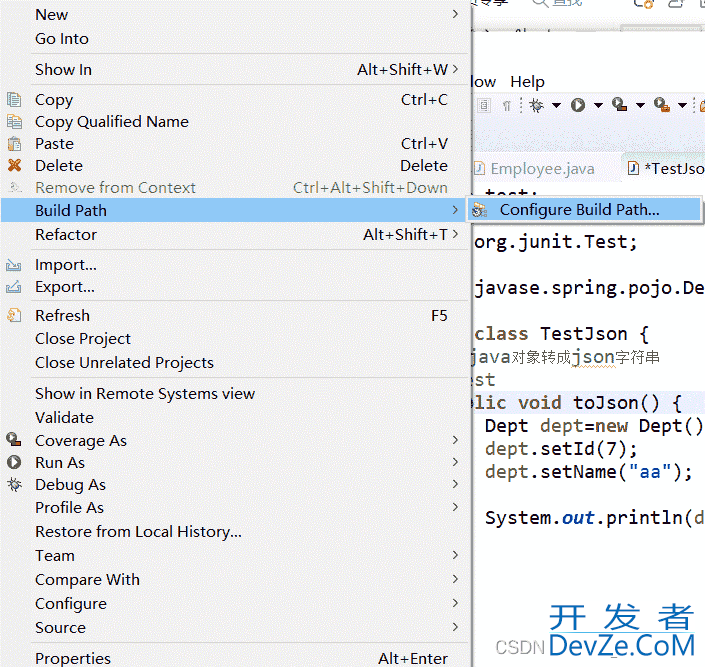Click the Employee.java file icon
The image size is (705, 667).
(479, 169)
